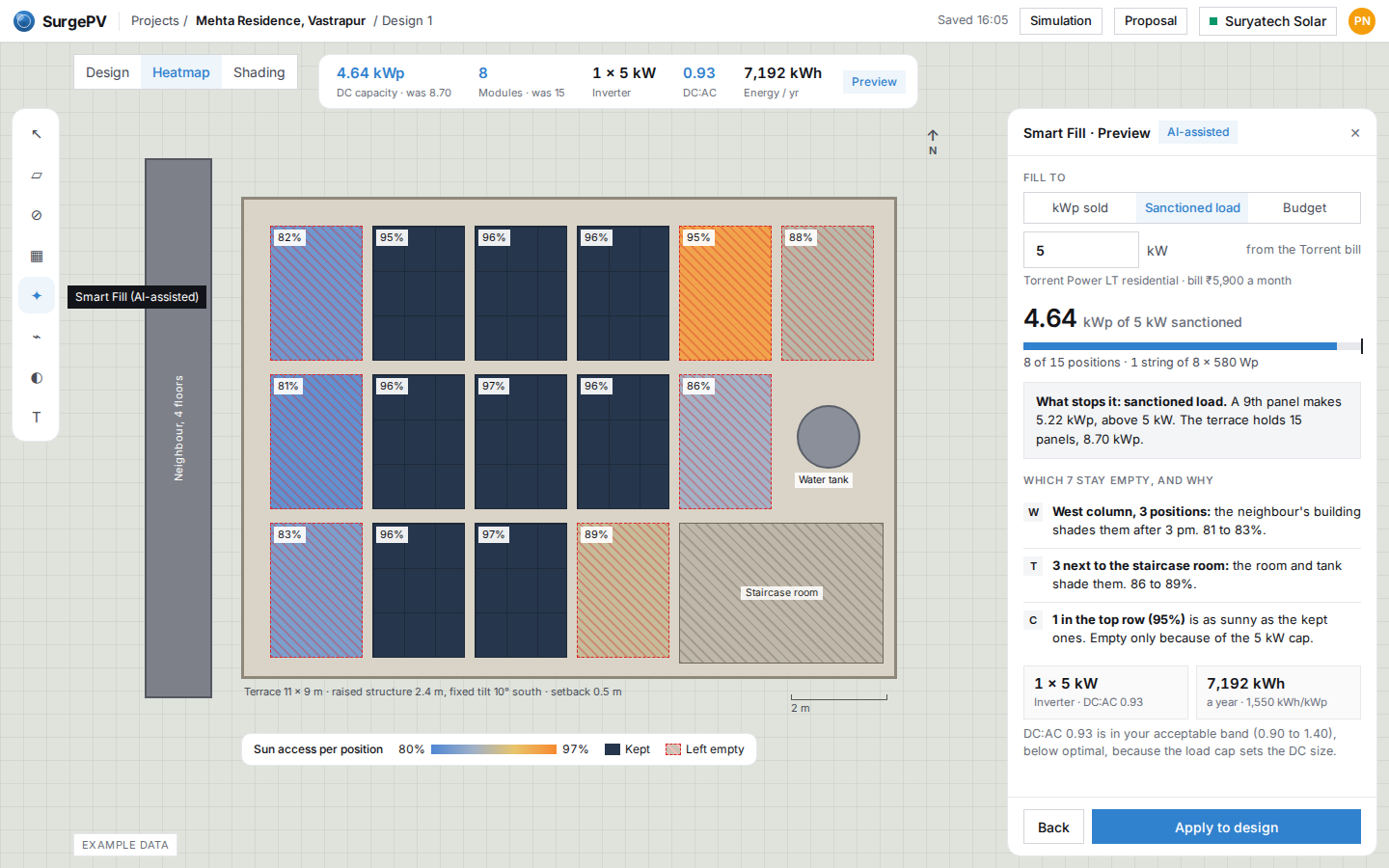Click the West column reason row
The width and height of the screenshot is (1389, 868).
1192,521
